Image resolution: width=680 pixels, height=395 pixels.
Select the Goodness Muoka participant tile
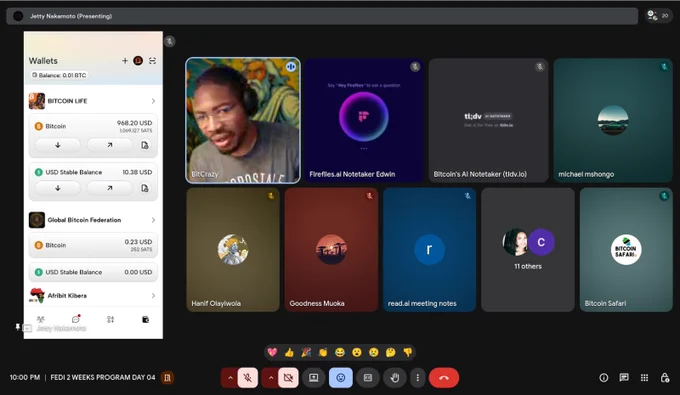point(331,250)
